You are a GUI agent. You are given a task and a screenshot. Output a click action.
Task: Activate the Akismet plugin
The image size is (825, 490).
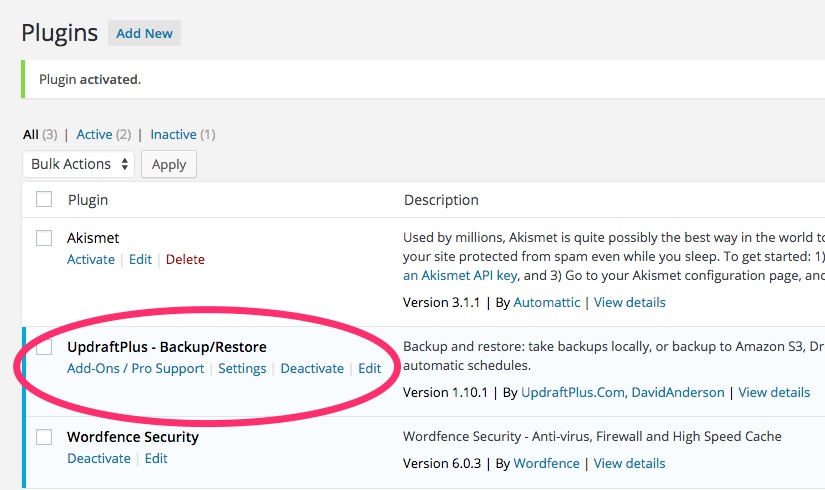pos(90,259)
